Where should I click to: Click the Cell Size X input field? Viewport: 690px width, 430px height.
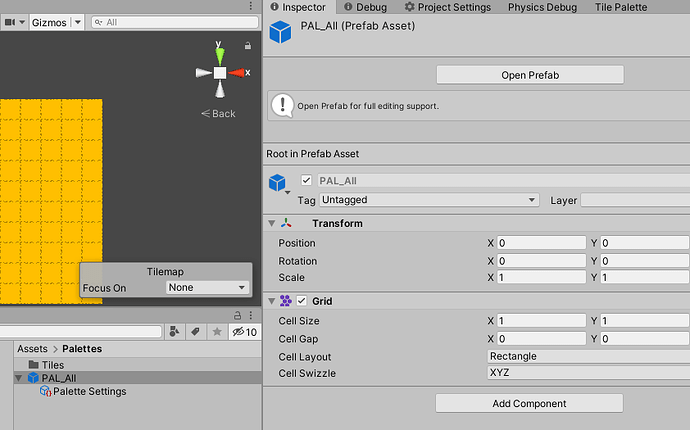(x=541, y=321)
